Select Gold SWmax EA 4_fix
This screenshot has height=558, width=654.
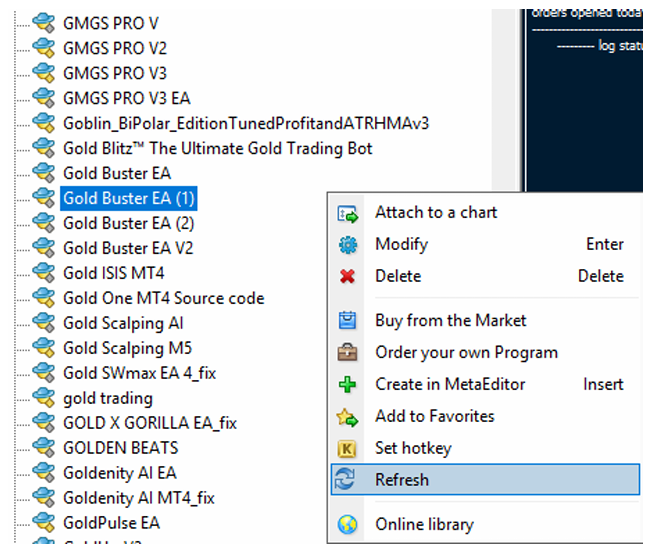(x=139, y=373)
